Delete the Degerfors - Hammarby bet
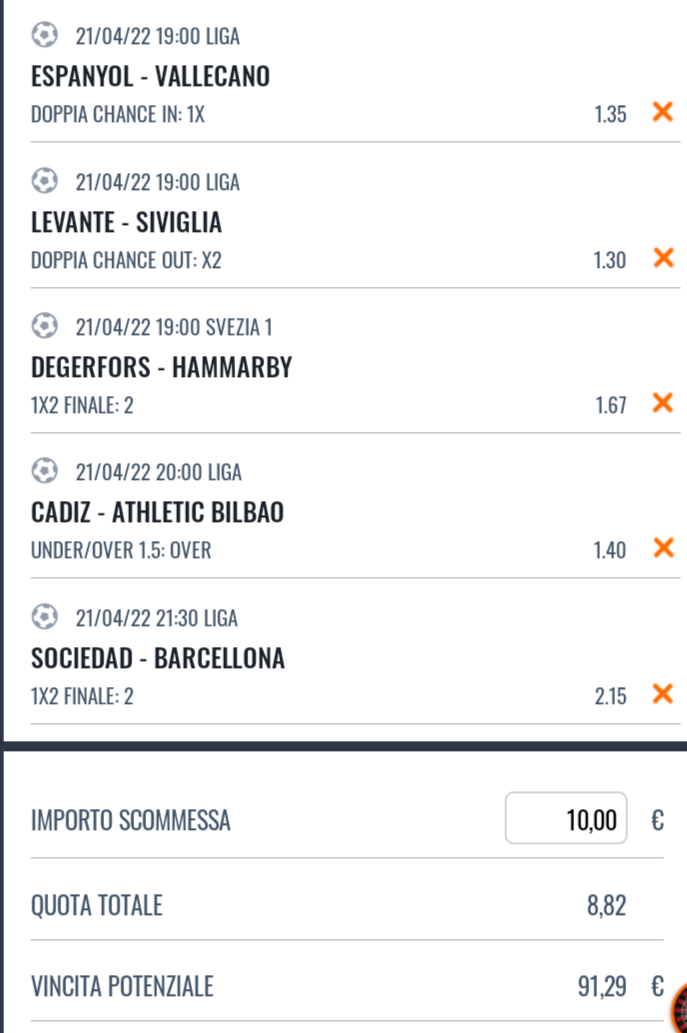The height and width of the screenshot is (1033, 687). (x=662, y=403)
